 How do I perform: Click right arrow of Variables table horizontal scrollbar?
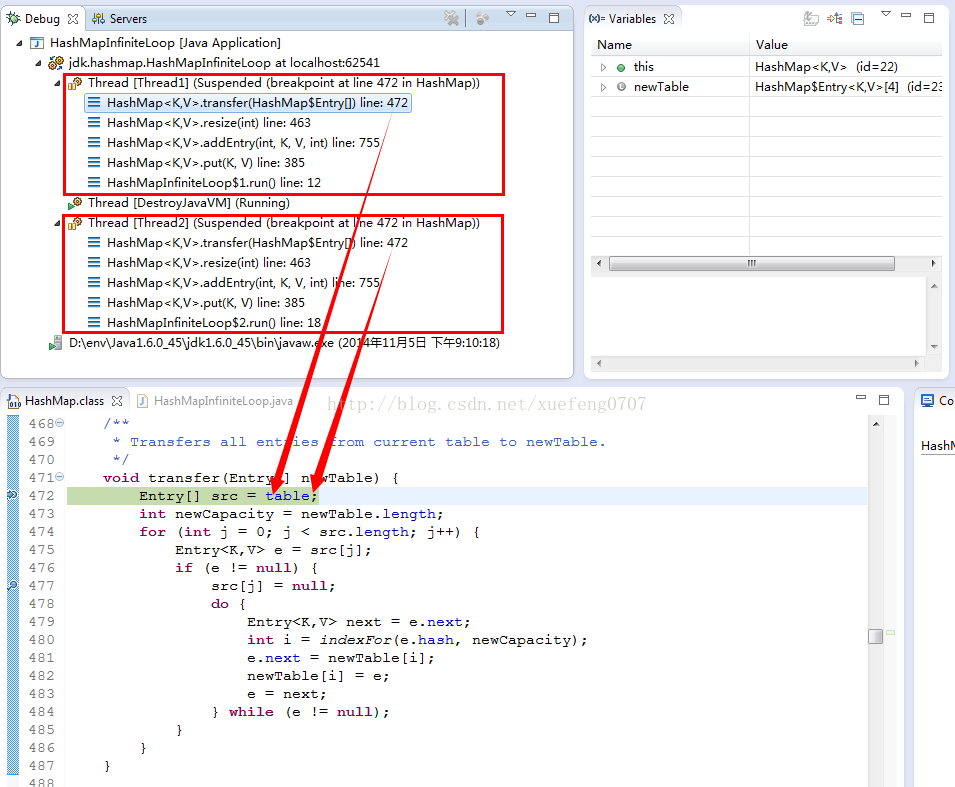tap(933, 264)
